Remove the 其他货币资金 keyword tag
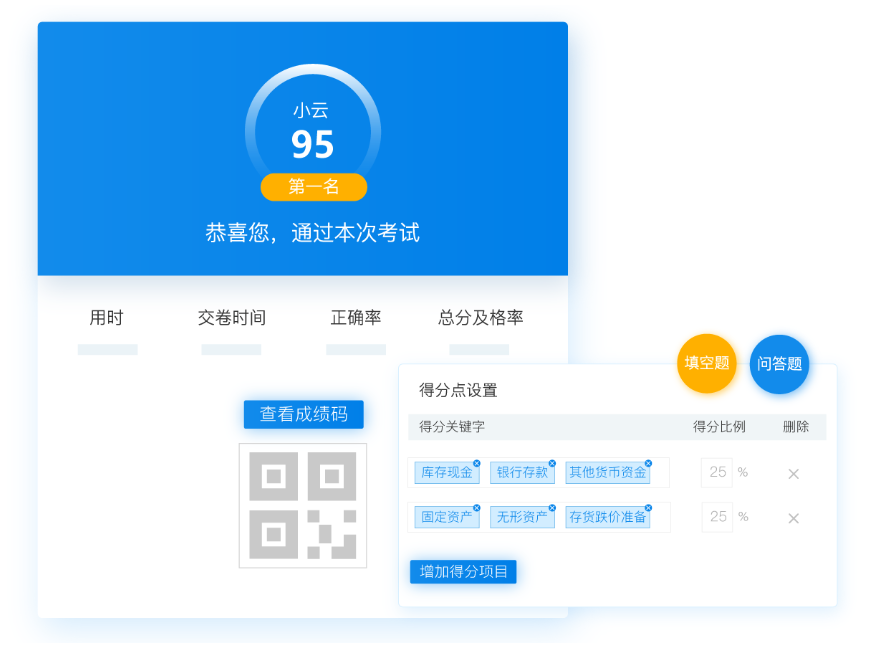Image resolution: width=873 pixels, height=647 pixels. [648, 463]
